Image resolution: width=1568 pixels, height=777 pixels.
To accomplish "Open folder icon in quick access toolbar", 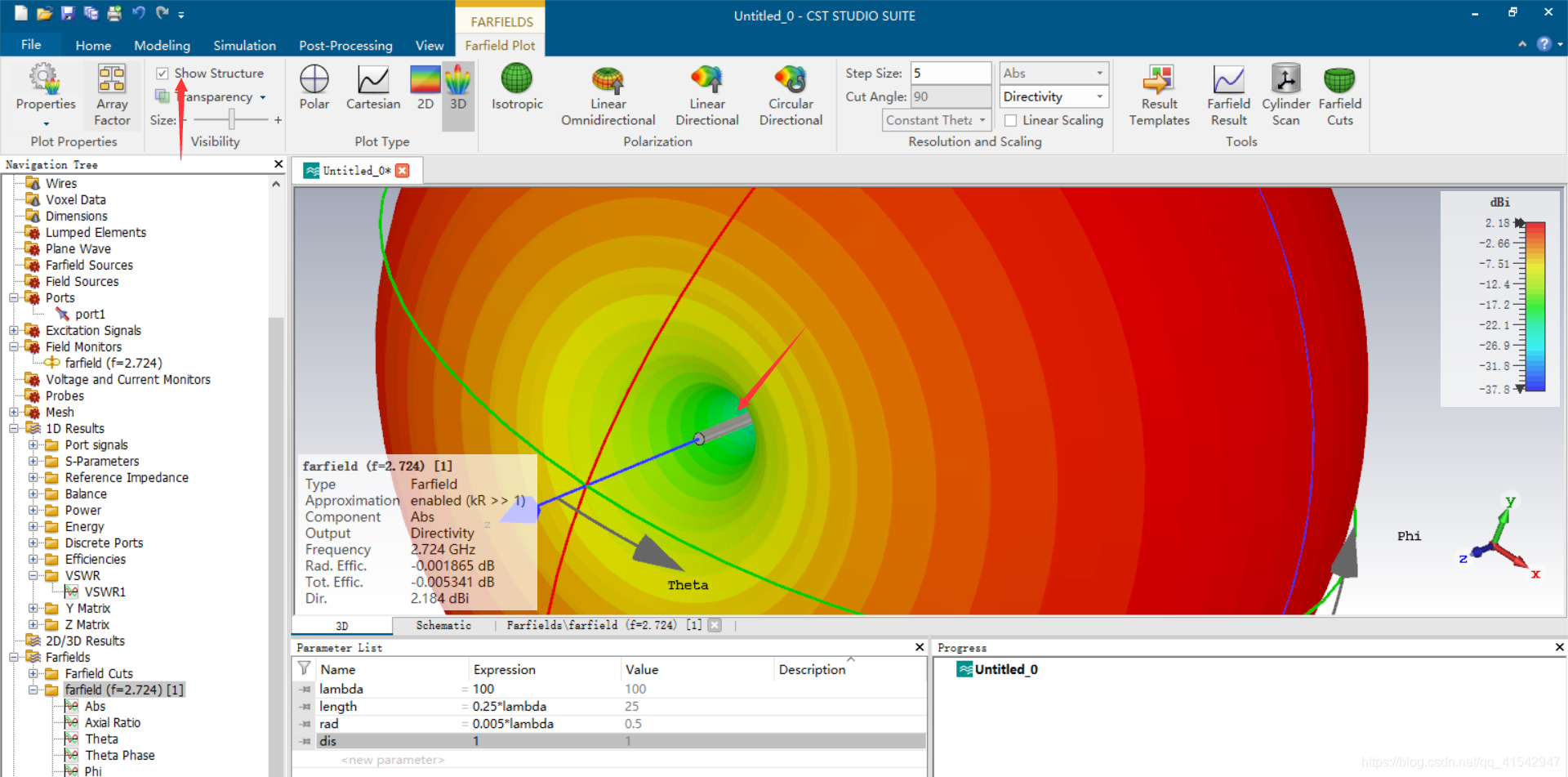I will (44, 13).
